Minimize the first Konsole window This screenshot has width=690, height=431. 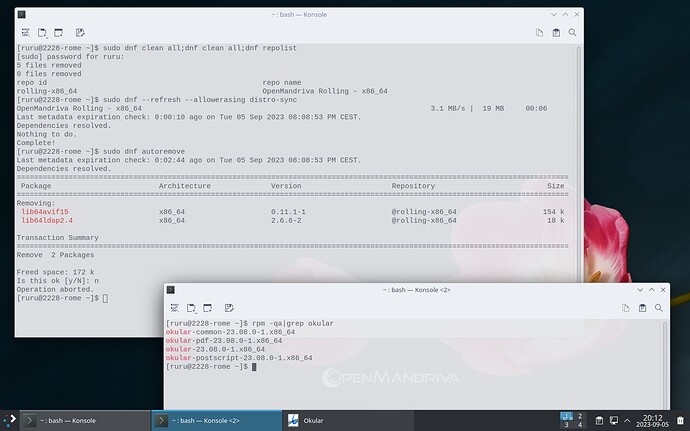point(554,15)
